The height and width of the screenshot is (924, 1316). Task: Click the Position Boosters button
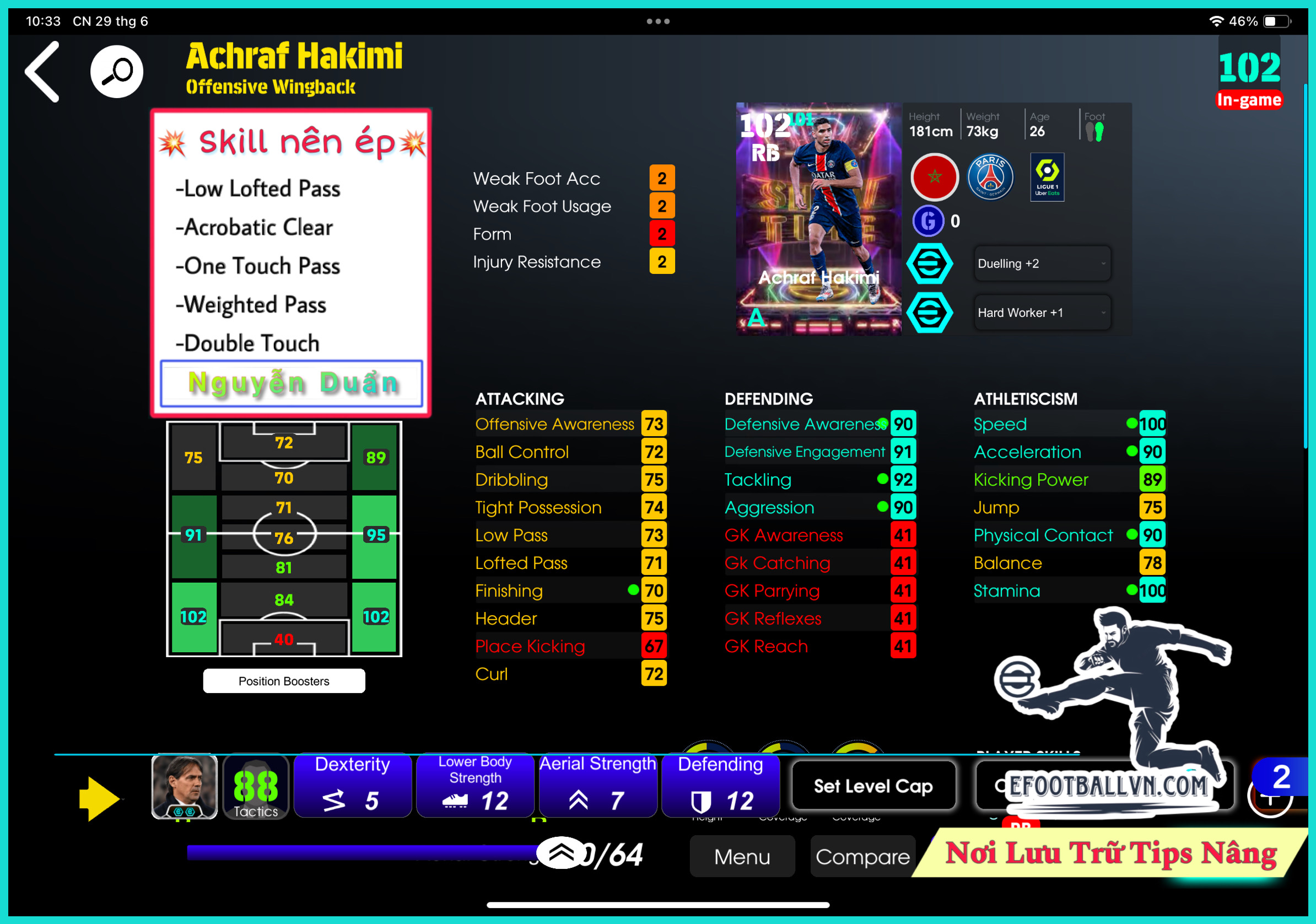[x=284, y=681]
